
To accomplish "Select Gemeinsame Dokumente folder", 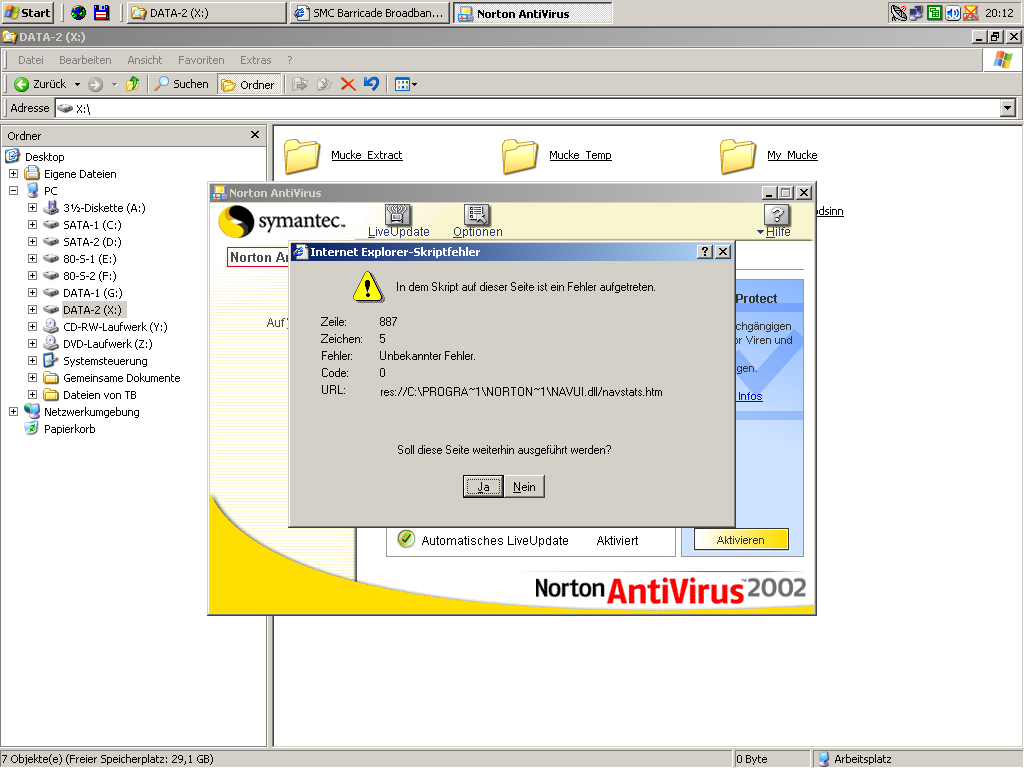I will click(121, 377).
